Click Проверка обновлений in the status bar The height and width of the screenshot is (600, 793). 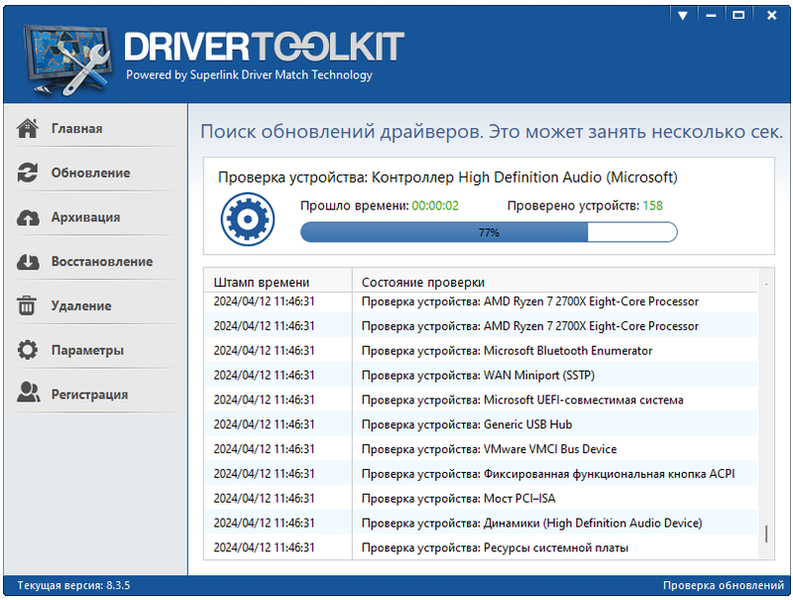723,585
